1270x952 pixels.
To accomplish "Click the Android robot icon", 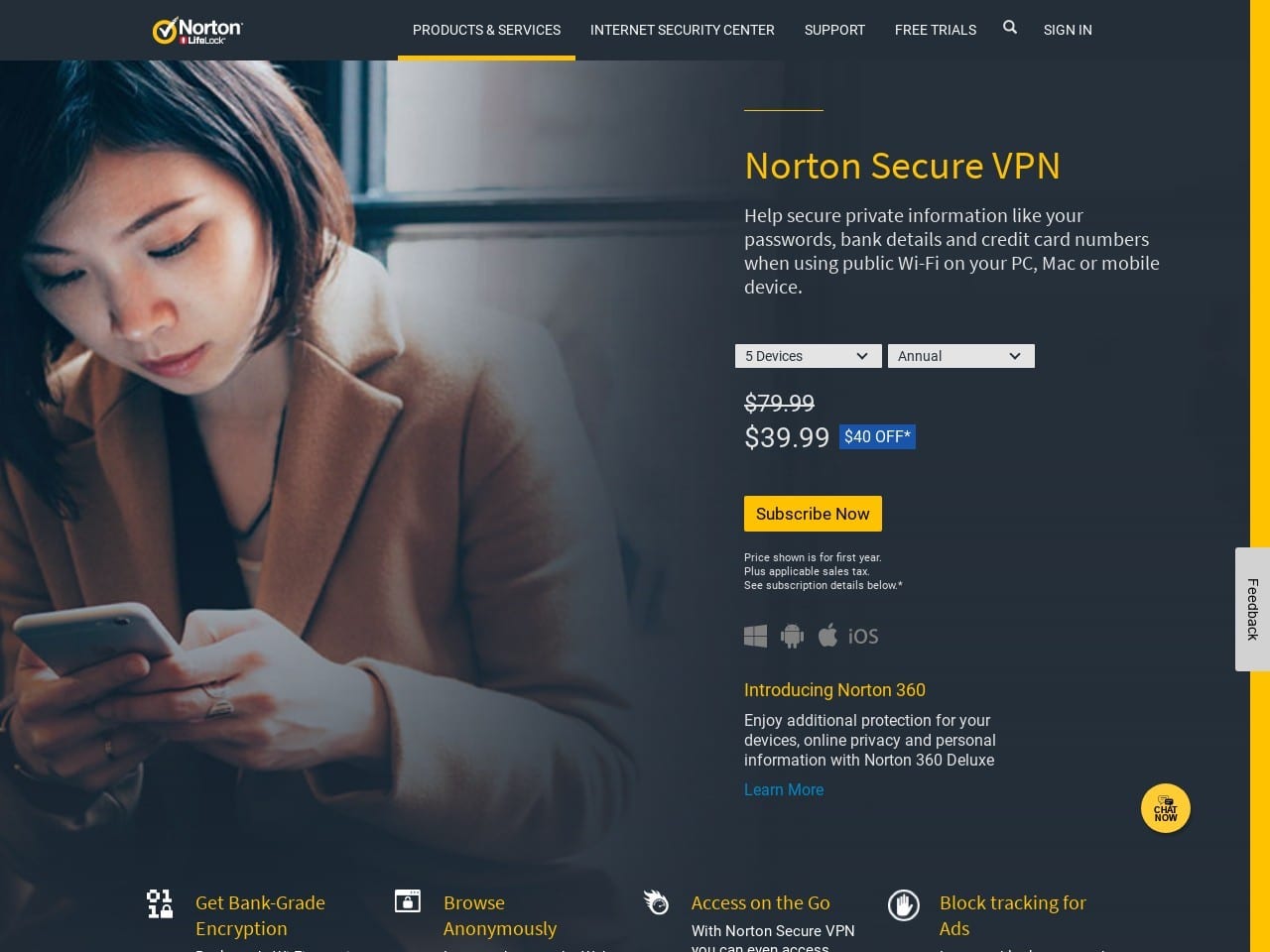I will tap(792, 636).
